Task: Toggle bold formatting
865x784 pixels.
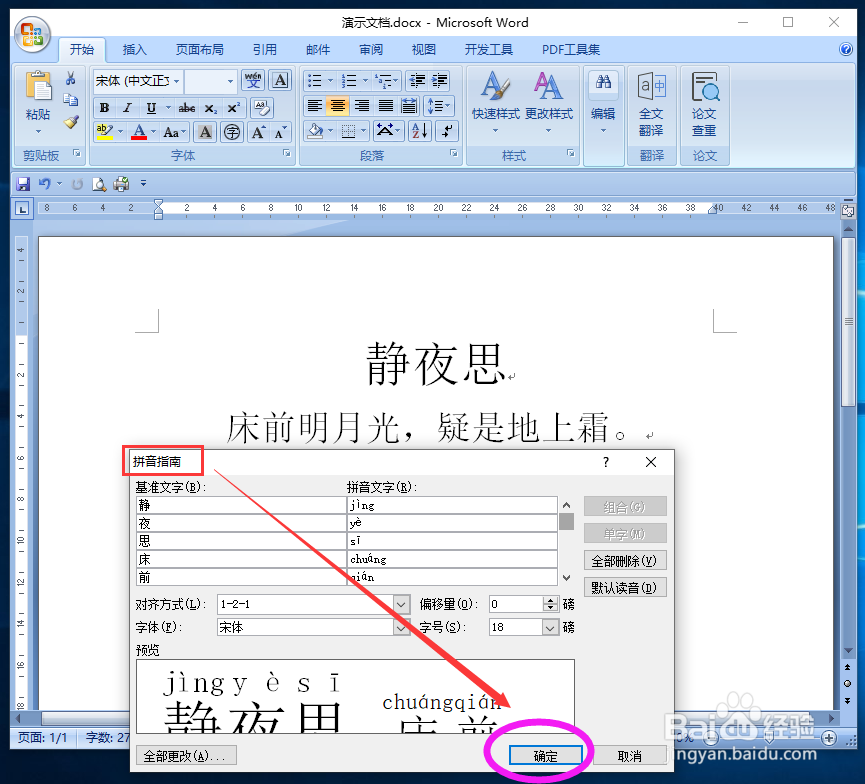Action: click(x=105, y=108)
